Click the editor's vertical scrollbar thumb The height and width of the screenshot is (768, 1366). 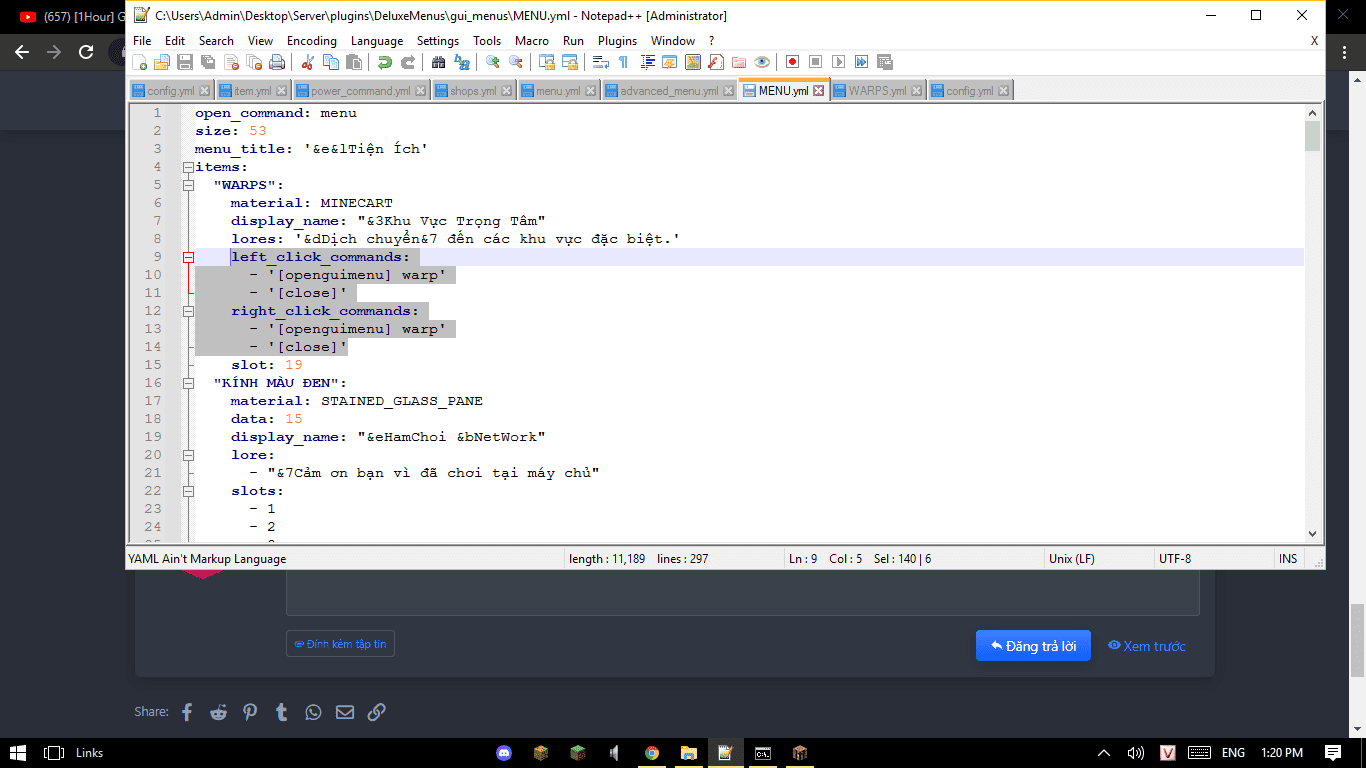(x=1312, y=135)
